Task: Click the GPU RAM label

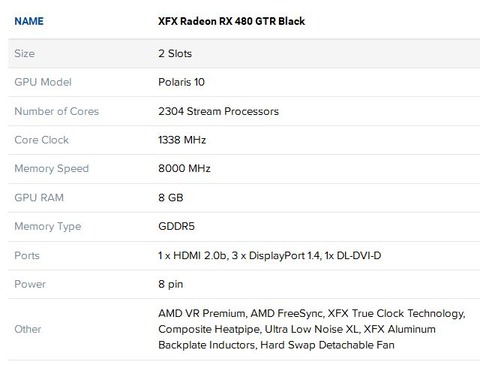Action: pyautogui.click(x=39, y=197)
